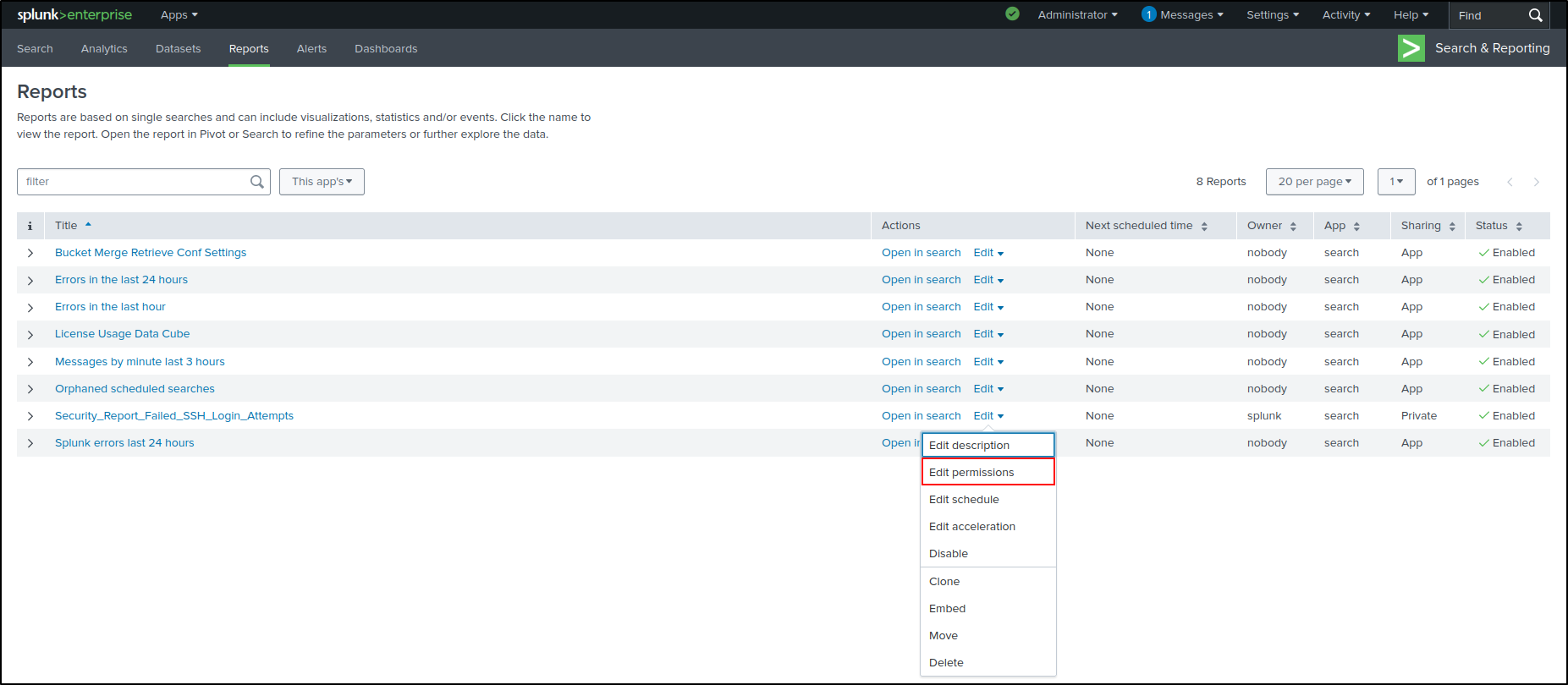Click the info column header icon
Viewport: 1568px width, 685px height.
click(30, 226)
